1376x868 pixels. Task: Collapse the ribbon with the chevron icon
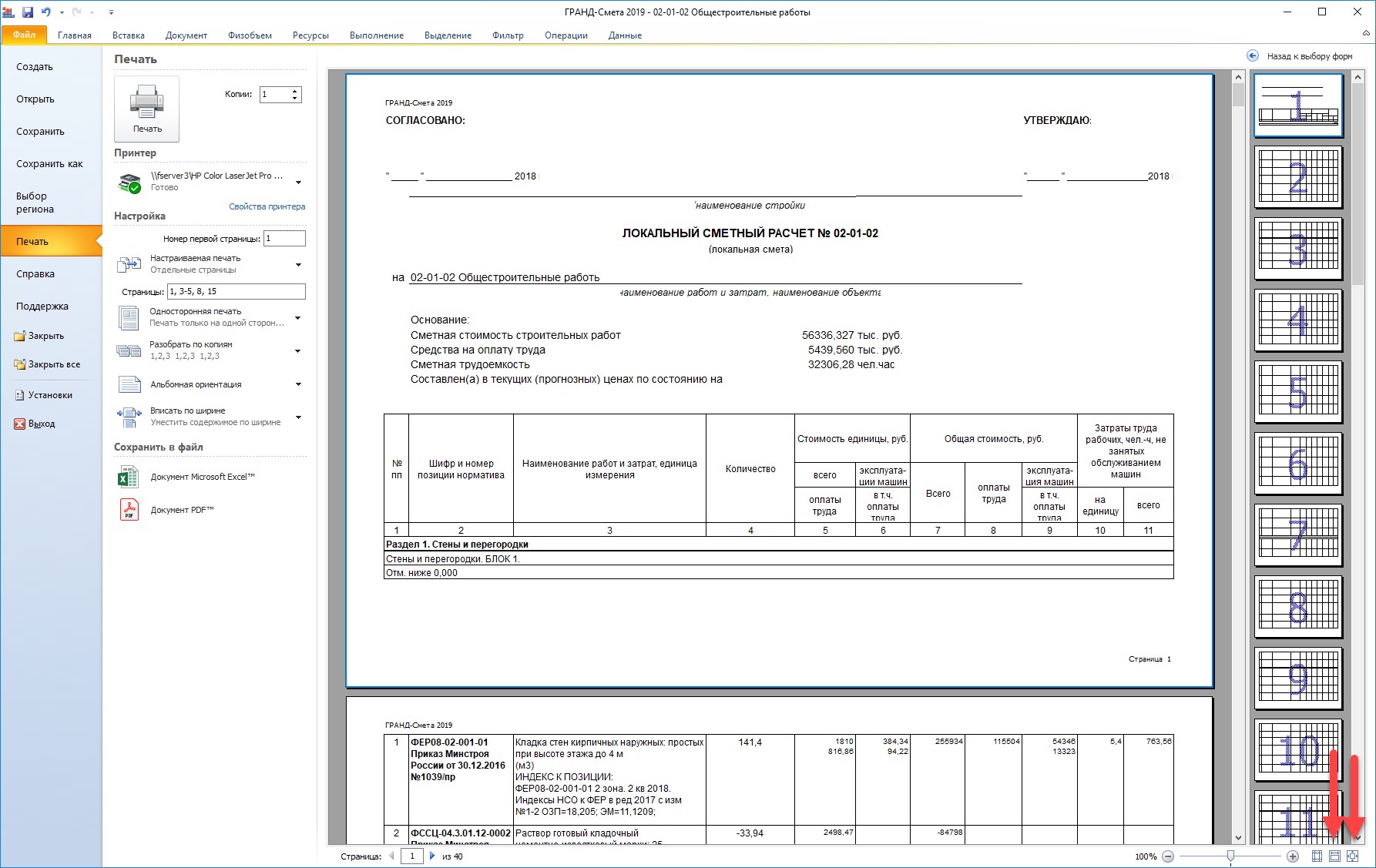coord(1366,33)
